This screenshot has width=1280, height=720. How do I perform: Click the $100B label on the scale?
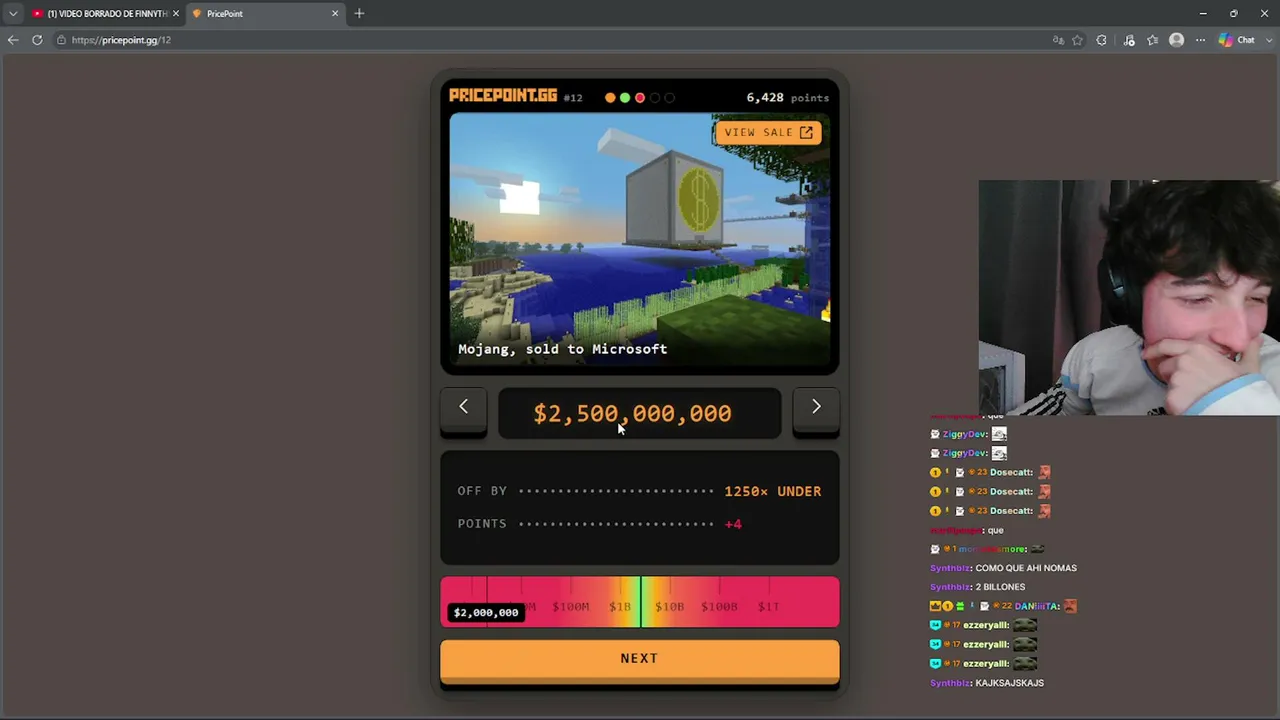[719, 607]
